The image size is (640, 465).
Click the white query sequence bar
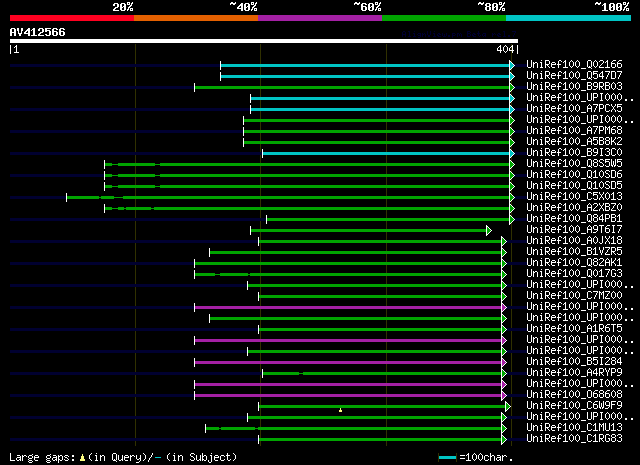[x=264, y=41]
